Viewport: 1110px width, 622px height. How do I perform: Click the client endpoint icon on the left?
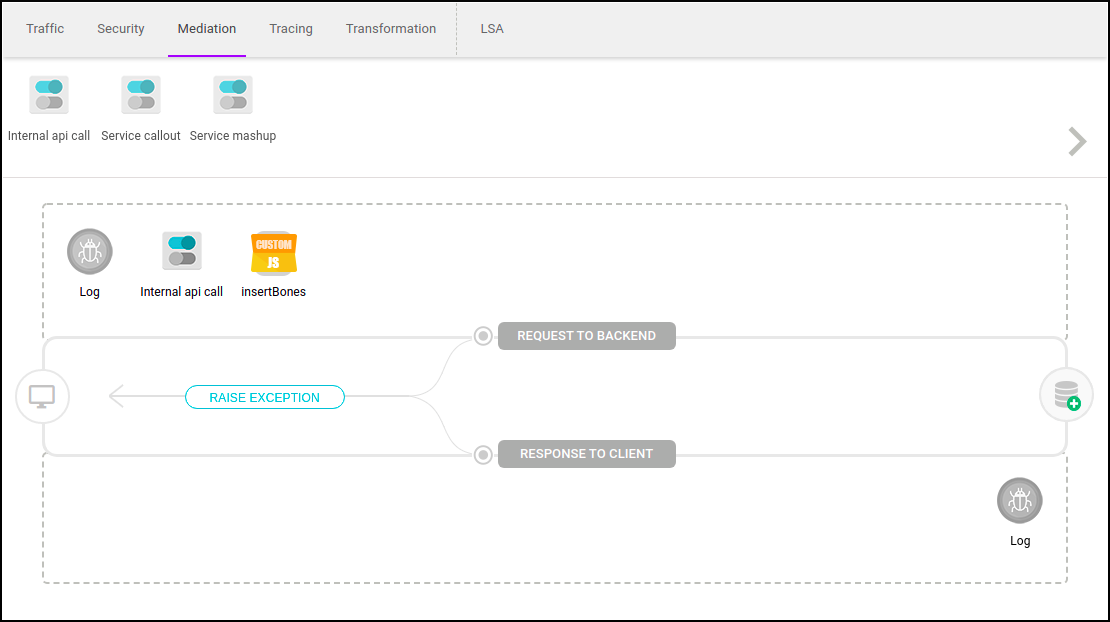pyautogui.click(x=42, y=396)
